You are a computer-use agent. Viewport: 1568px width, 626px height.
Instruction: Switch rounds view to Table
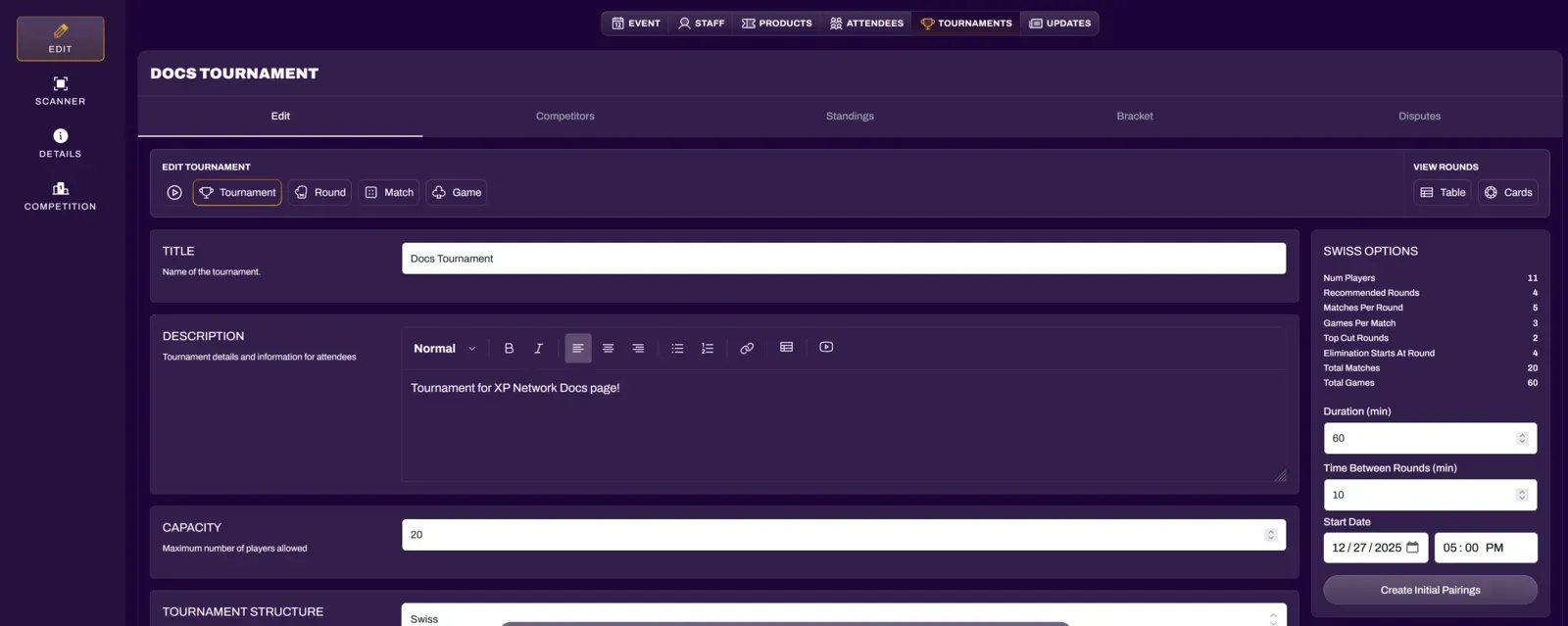click(1443, 193)
